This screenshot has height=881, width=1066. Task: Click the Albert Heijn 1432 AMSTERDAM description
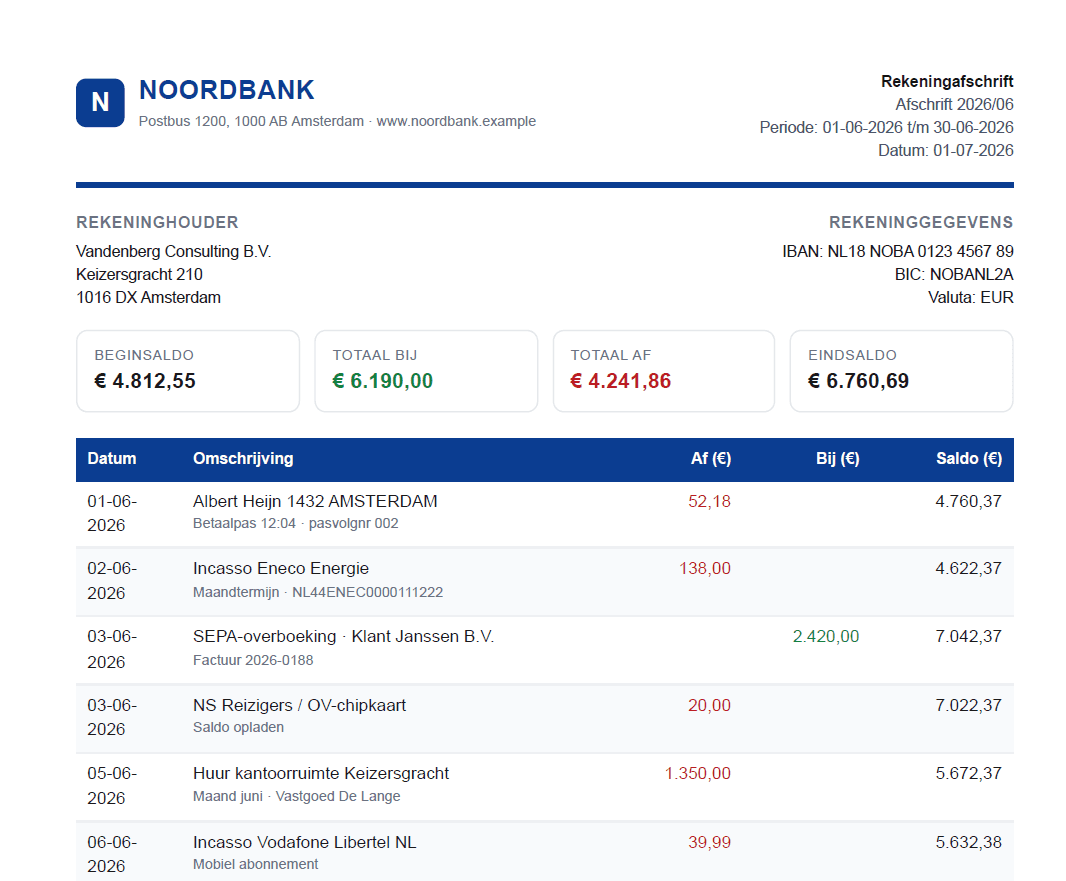[315, 502]
